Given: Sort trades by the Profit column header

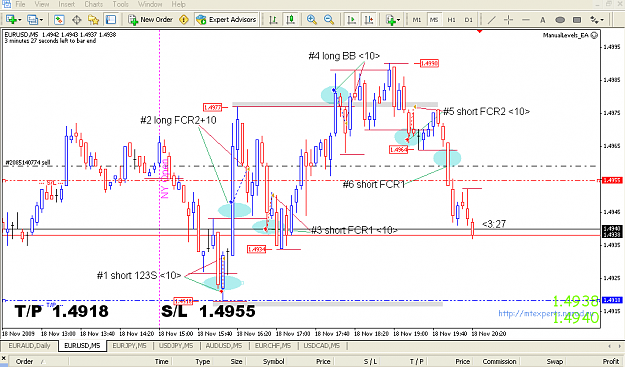Looking at the screenshot, I should click(610, 361).
